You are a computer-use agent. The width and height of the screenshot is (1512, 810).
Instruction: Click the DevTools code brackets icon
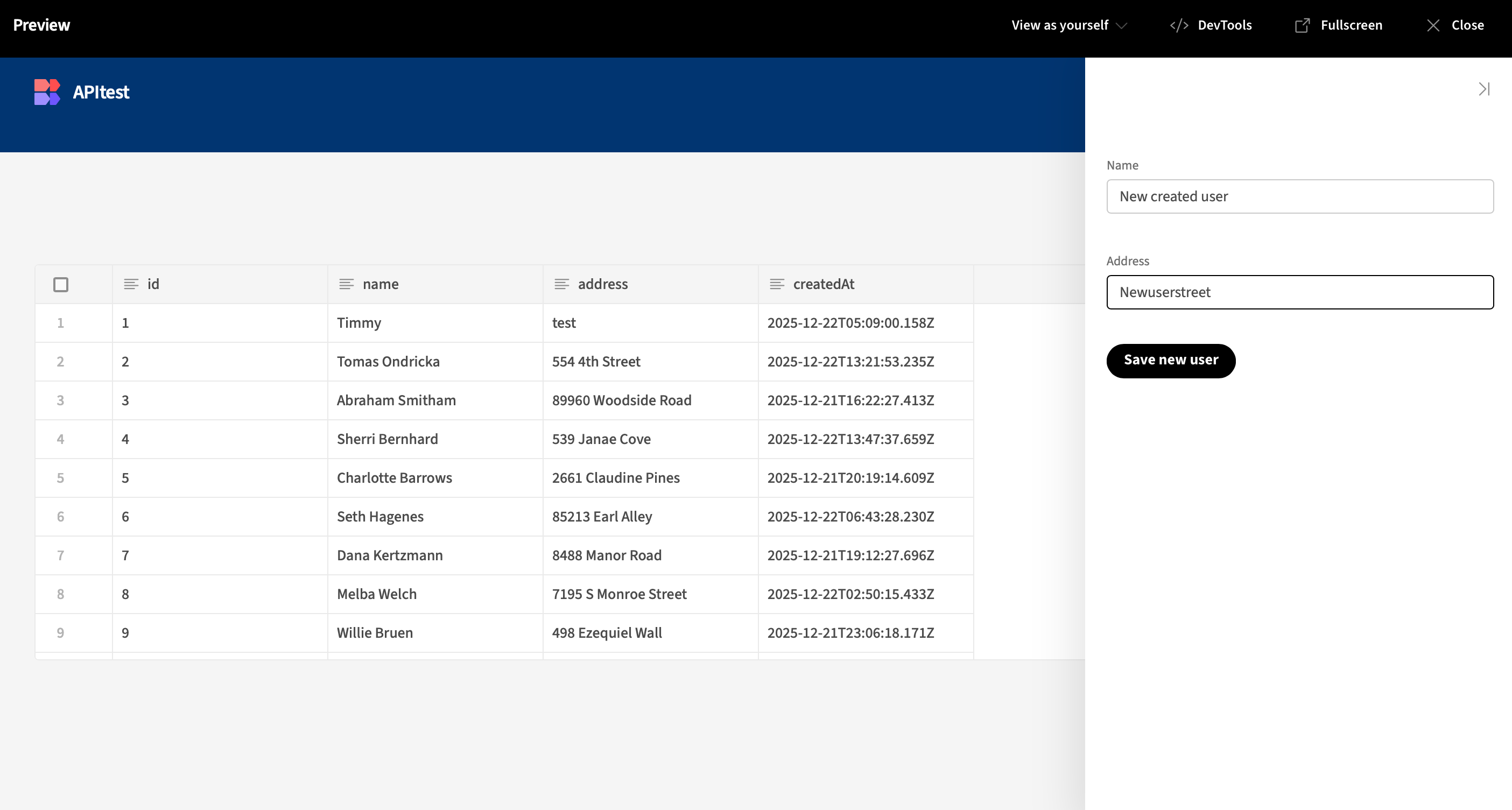point(1179,25)
